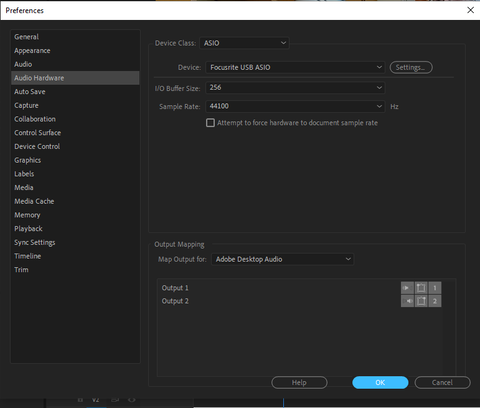
Task: Enable Attempt to force hardware to document sample rate
Action: 210,123
